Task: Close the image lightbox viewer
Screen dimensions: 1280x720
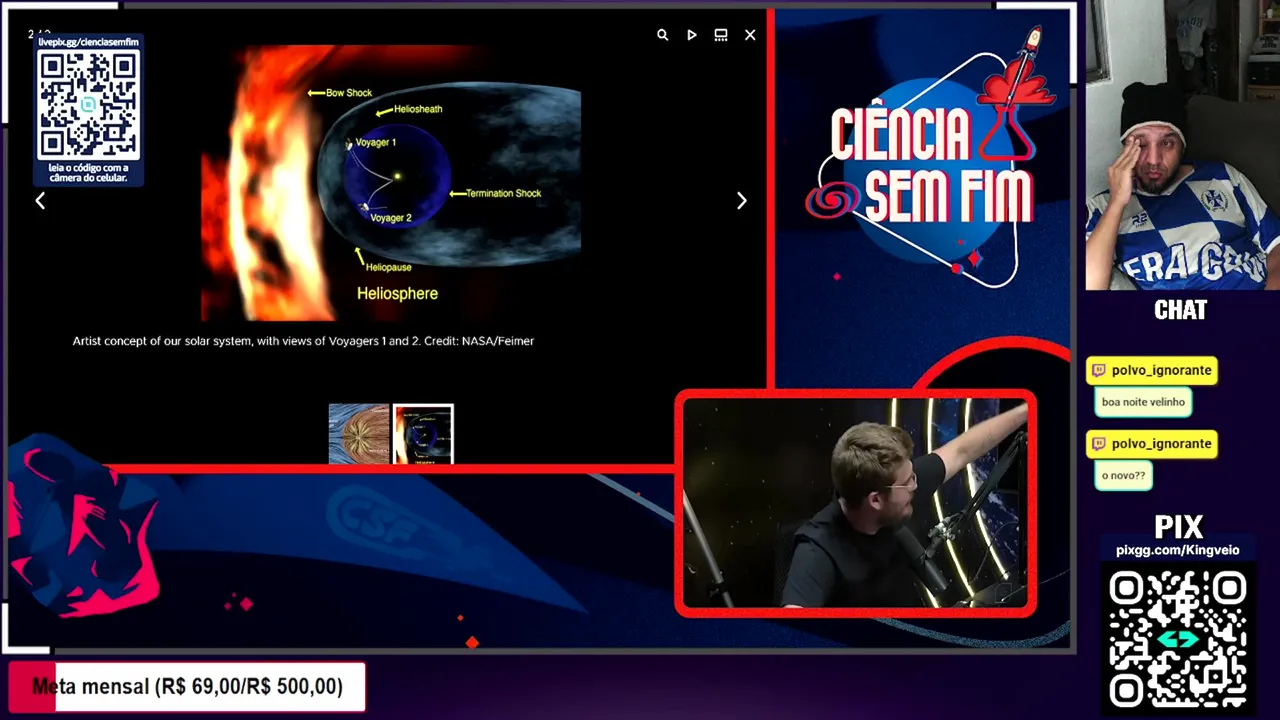Action: pos(750,35)
